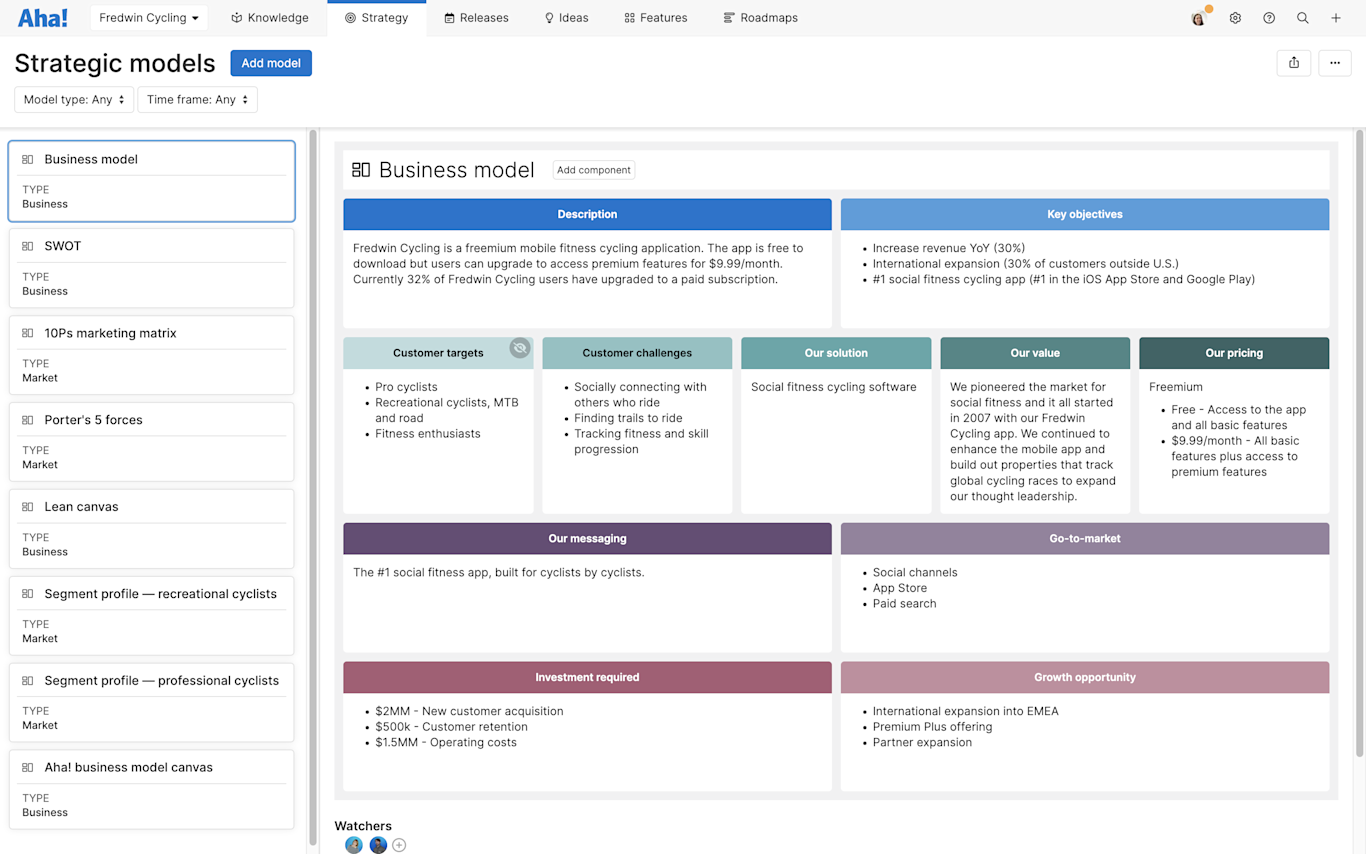Toggle visibility of the Customer targets component

pyautogui.click(x=520, y=348)
